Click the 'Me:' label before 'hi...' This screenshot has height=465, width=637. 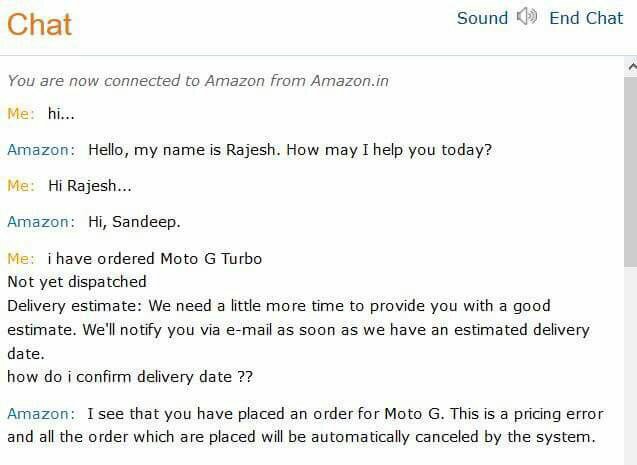pos(21,113)
